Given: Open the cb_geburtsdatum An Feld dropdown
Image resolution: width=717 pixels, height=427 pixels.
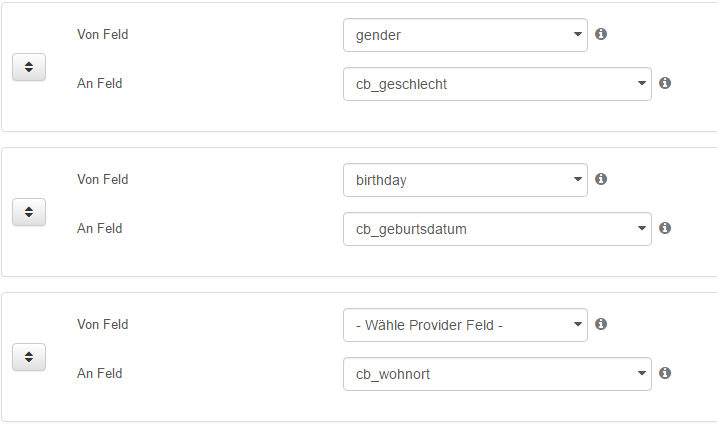Looking at the screenshot, I should (497, 229).
